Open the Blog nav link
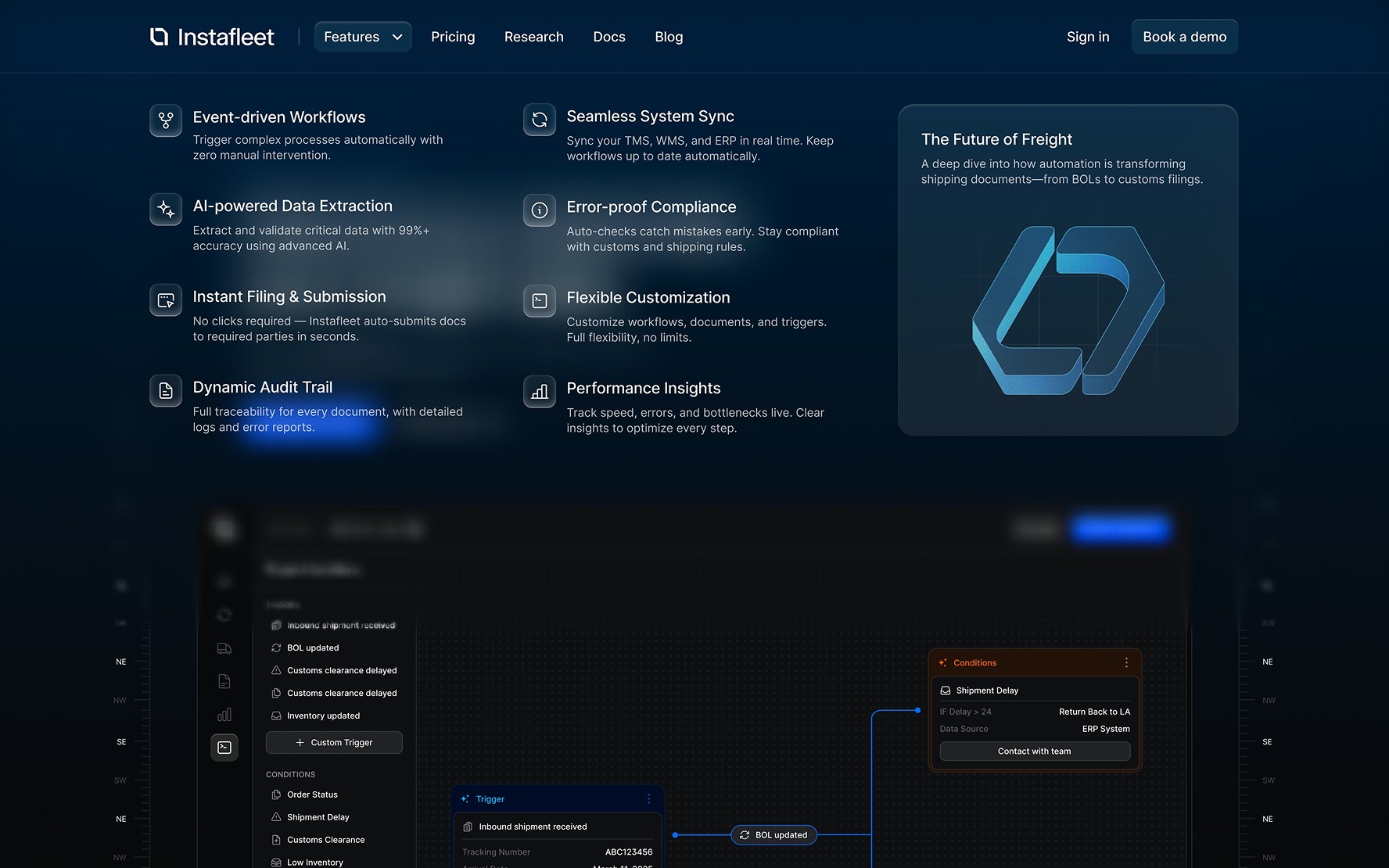Viewport: 1389px width, 868px height. [669, 37]
